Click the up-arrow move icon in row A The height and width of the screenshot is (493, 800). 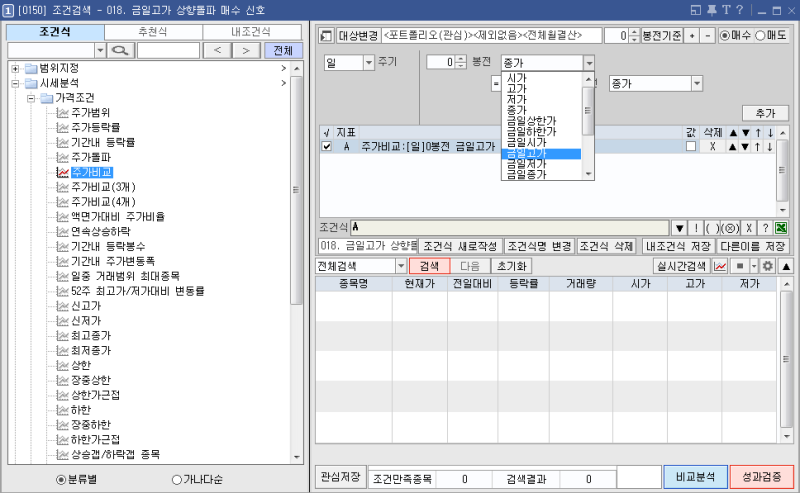pyautogui.click(x=758, y=147)
